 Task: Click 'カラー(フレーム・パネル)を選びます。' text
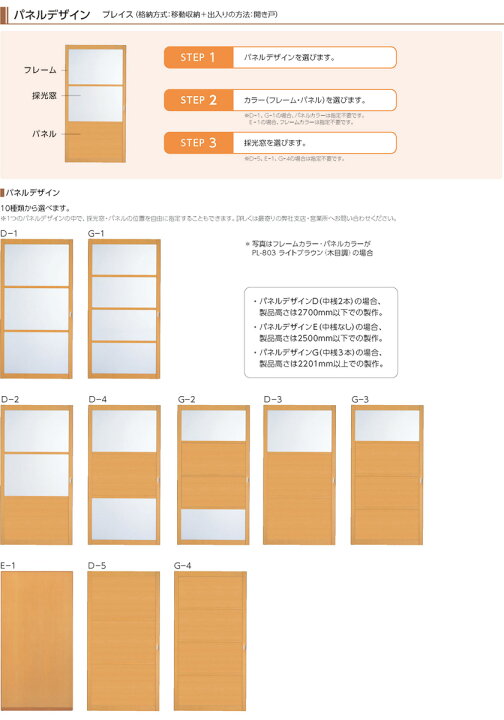(x=305, y=100)
